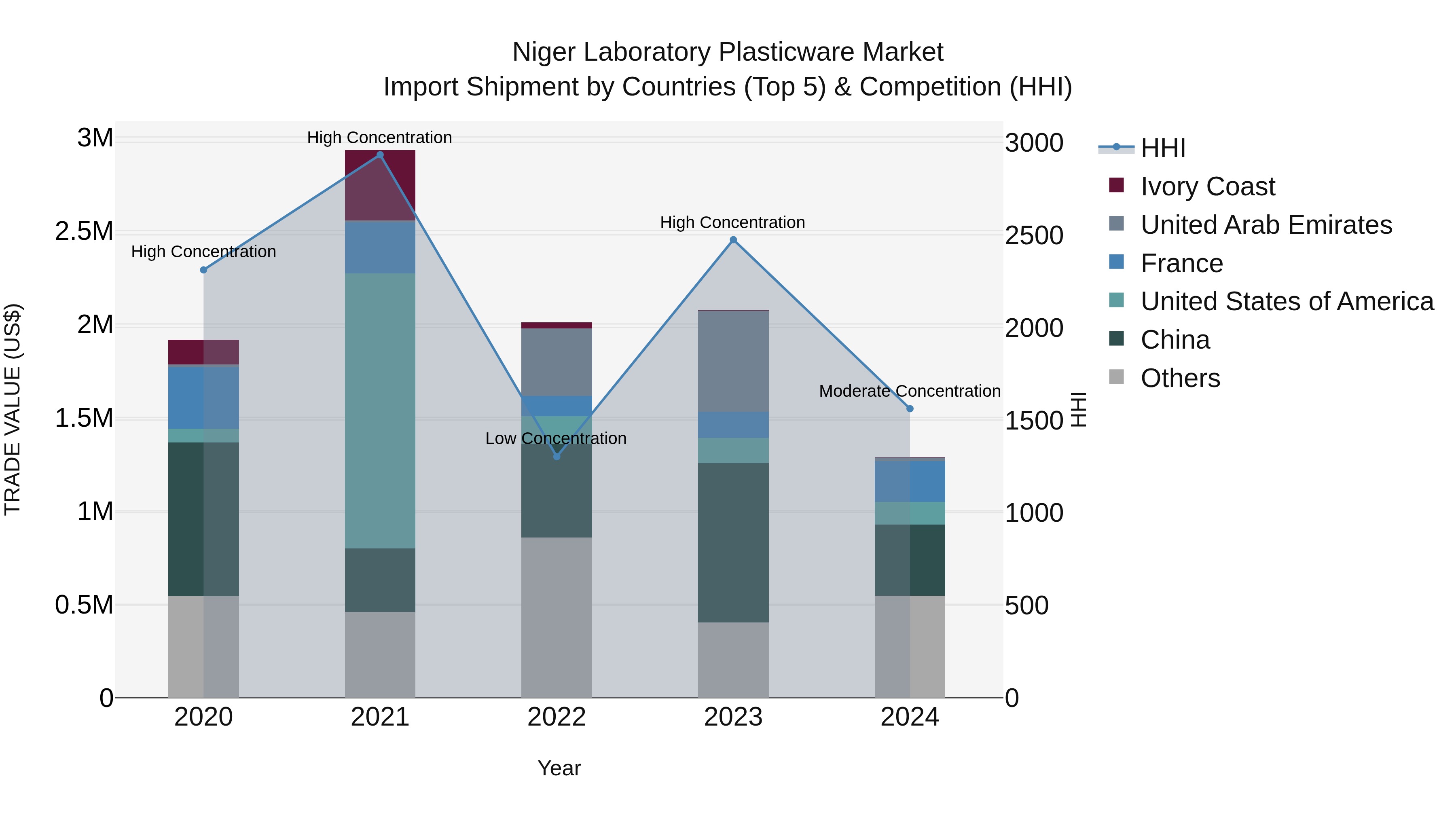Click the '1500' right axis tick label
The image size is (1456, 819).
1034,421
